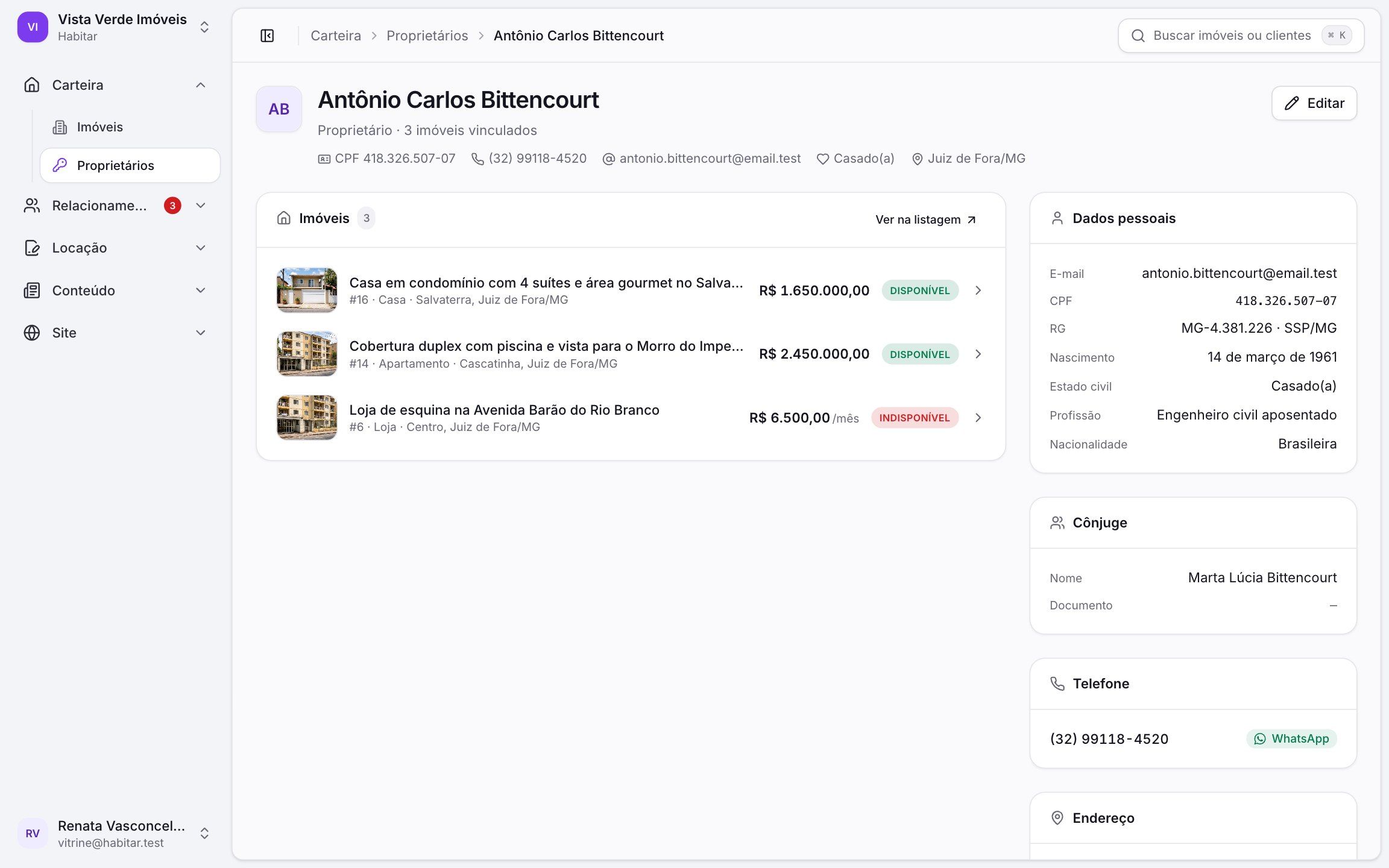Focus the Buscar imóveis ou clientes field
1389x868 pixels.
(x=1241, y=36)
